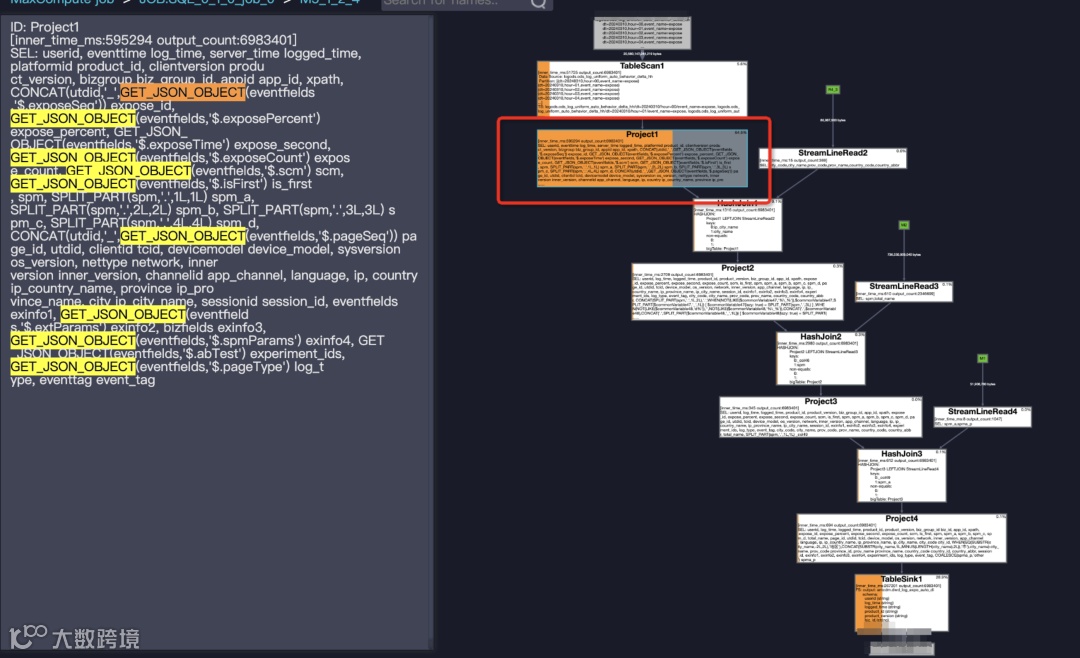1080x658 pixels.
Task: Click the gray source partitions node above TableScan1
Action: (642, 33)
